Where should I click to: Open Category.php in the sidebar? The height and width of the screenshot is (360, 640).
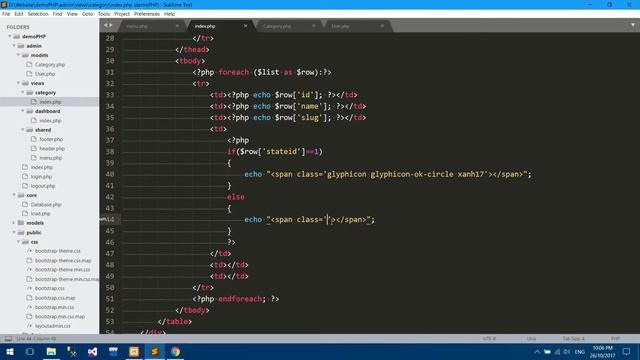coord(50,64)
